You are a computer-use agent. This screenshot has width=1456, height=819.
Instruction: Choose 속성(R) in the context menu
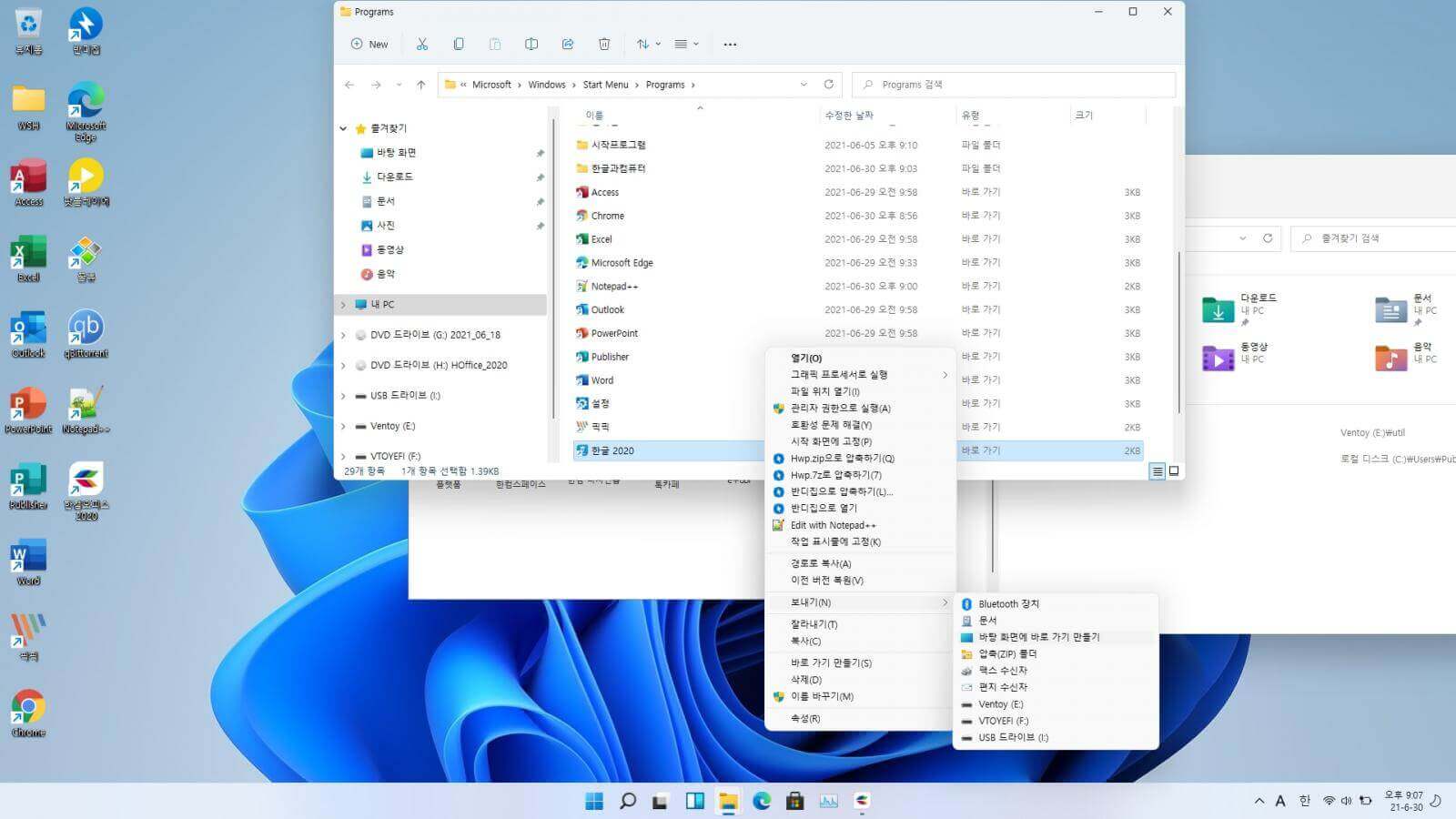coord(860,719)
